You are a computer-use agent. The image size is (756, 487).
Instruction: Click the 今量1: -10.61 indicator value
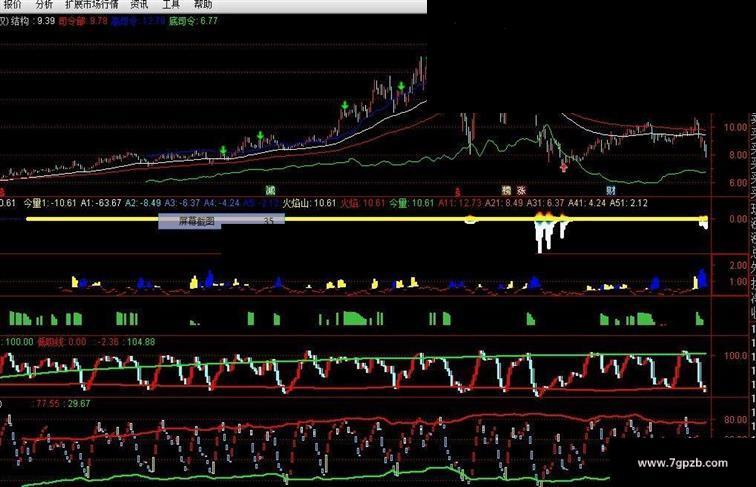click(x=50, y=203)
